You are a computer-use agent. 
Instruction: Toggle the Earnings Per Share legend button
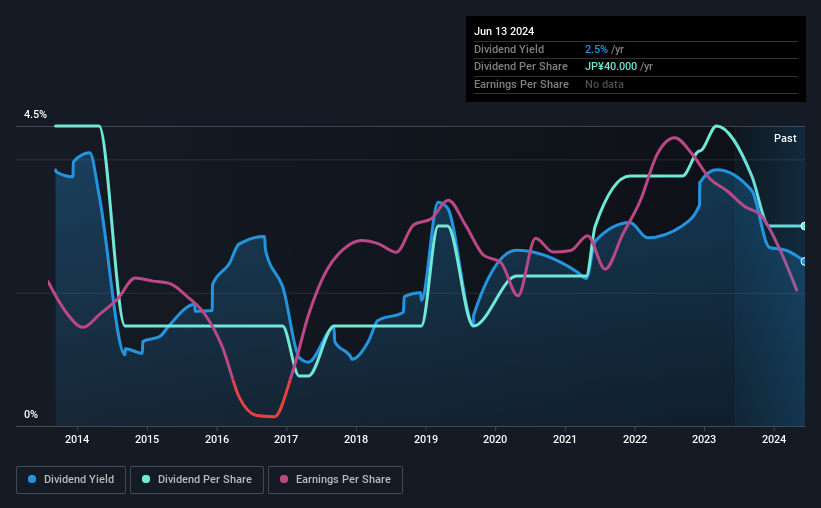point(335,480)
